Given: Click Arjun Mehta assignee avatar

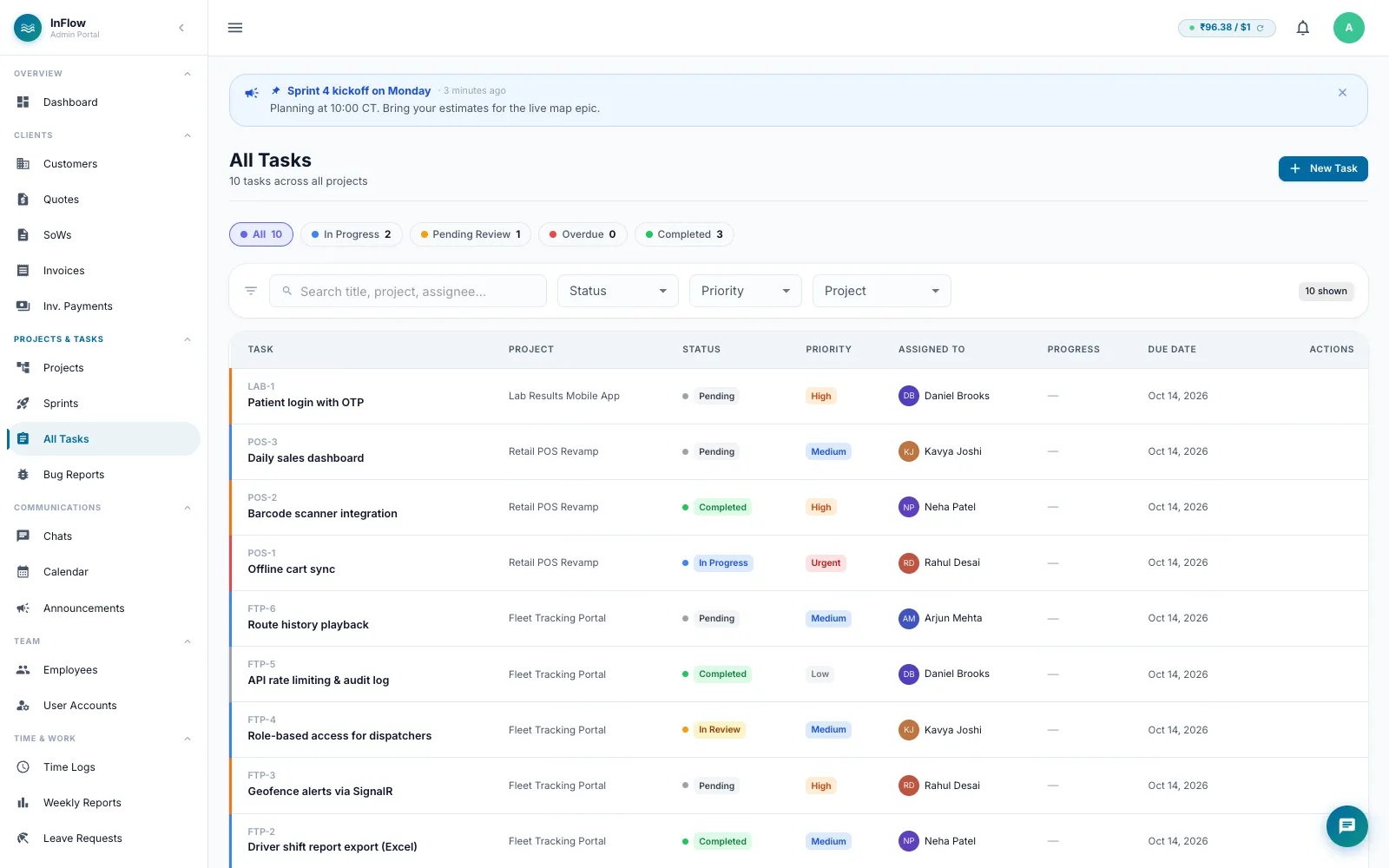Looking at the screenshot, I should [x=908, y=619].
